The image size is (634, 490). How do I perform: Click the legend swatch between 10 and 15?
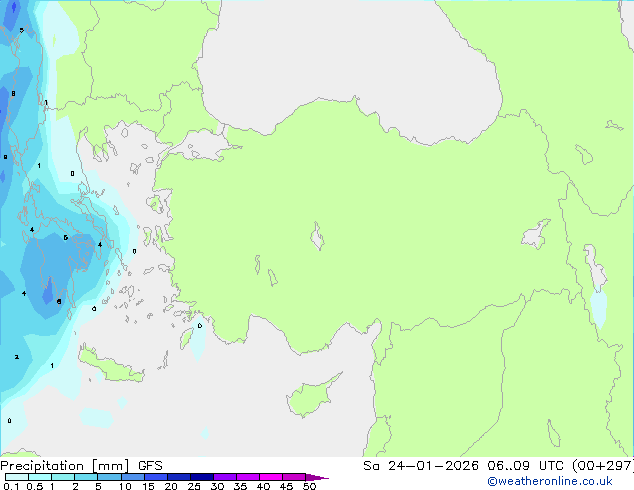[133, 477]
